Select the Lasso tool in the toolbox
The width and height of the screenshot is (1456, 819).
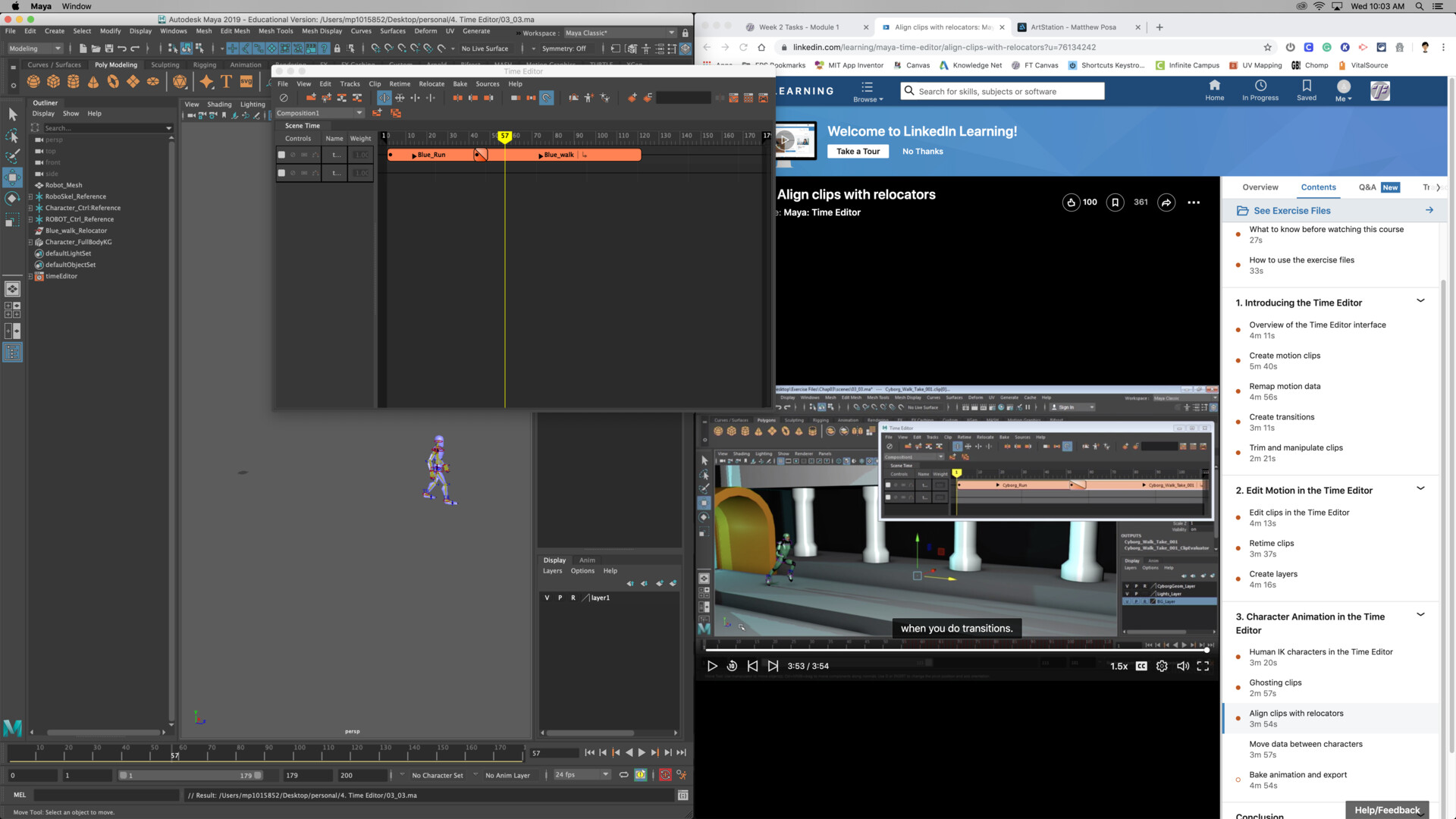(x=12, y=136)
